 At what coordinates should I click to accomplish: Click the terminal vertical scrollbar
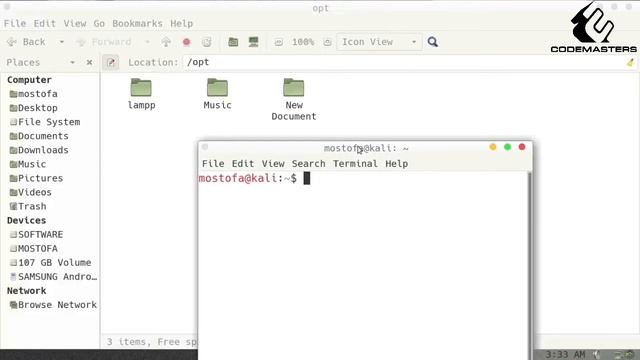click(x=530, y=265)
